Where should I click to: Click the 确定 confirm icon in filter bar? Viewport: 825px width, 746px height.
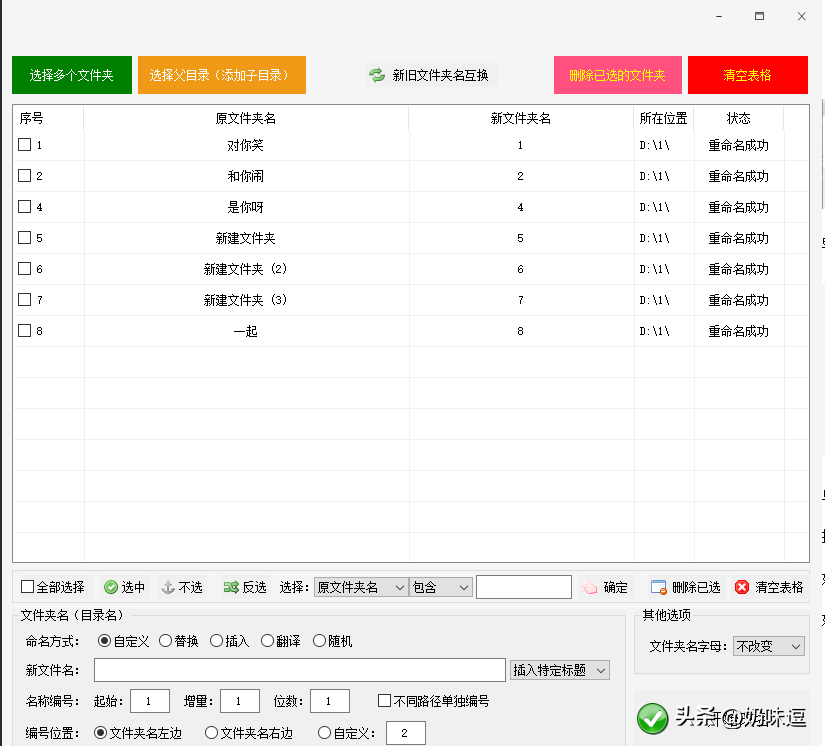click(x=590, y=587)
